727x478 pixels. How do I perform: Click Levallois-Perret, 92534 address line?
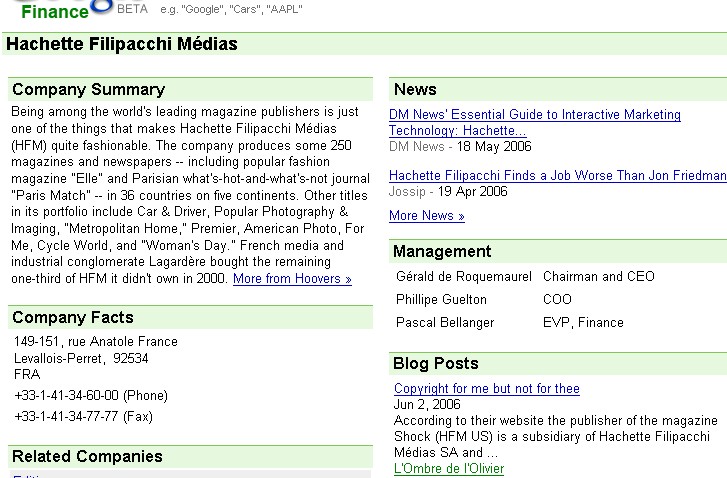click(x=81, y=358)
